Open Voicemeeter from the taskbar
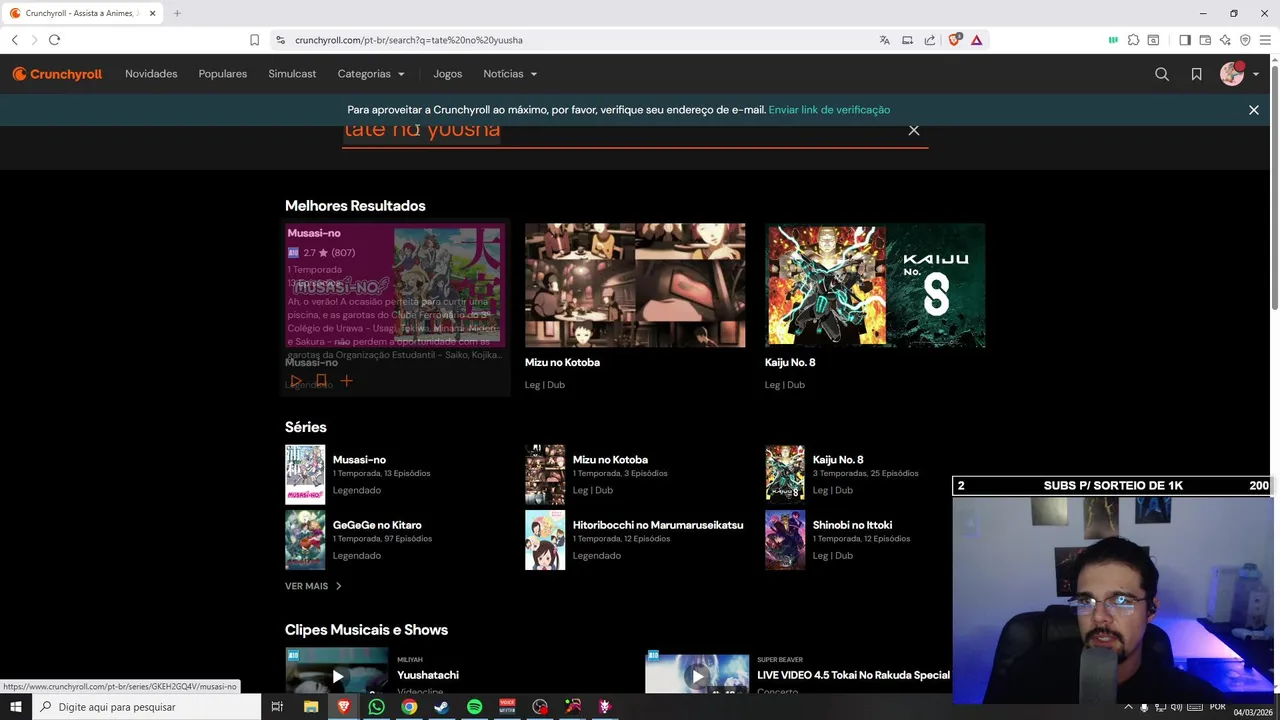The image size is (1280, 720). tap(507, 707)
